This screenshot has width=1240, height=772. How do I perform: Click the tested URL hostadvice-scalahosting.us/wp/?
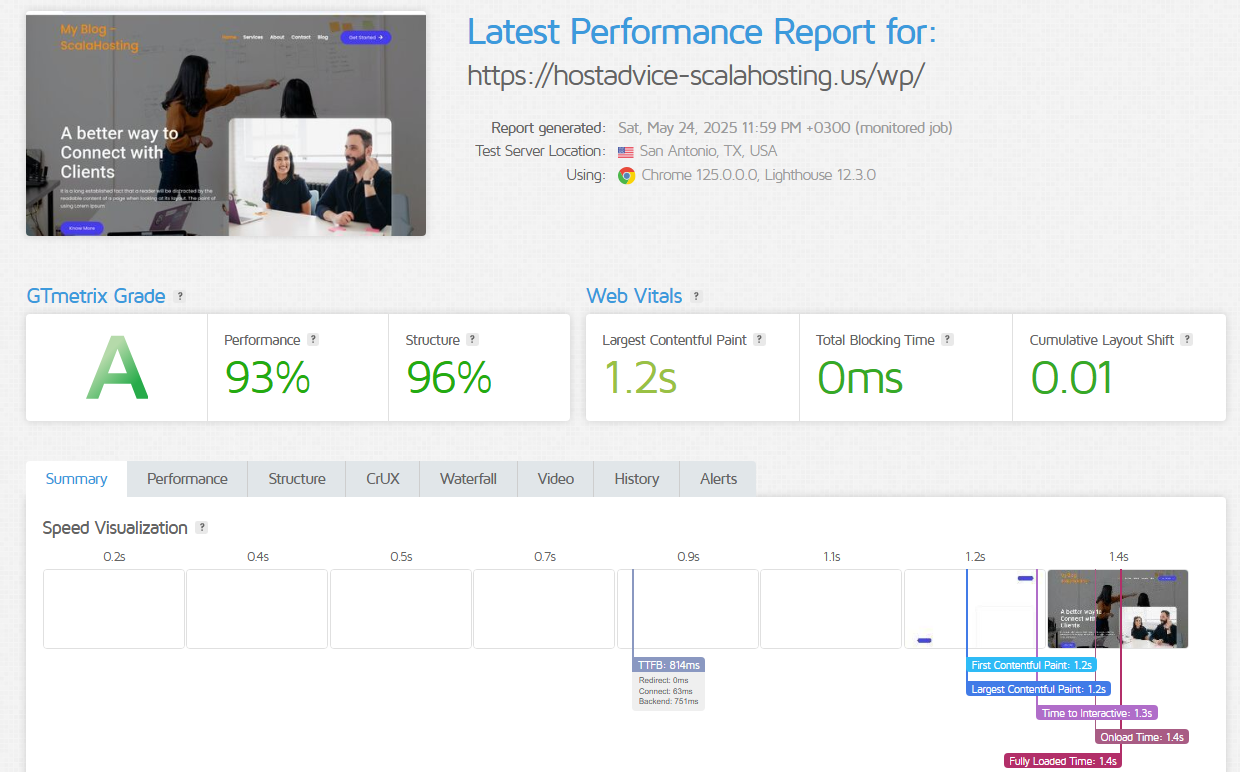[696, 76]
